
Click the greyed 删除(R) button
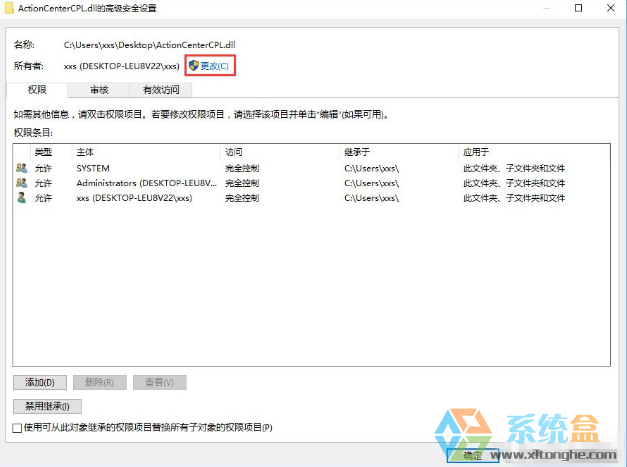click(100, 382)
